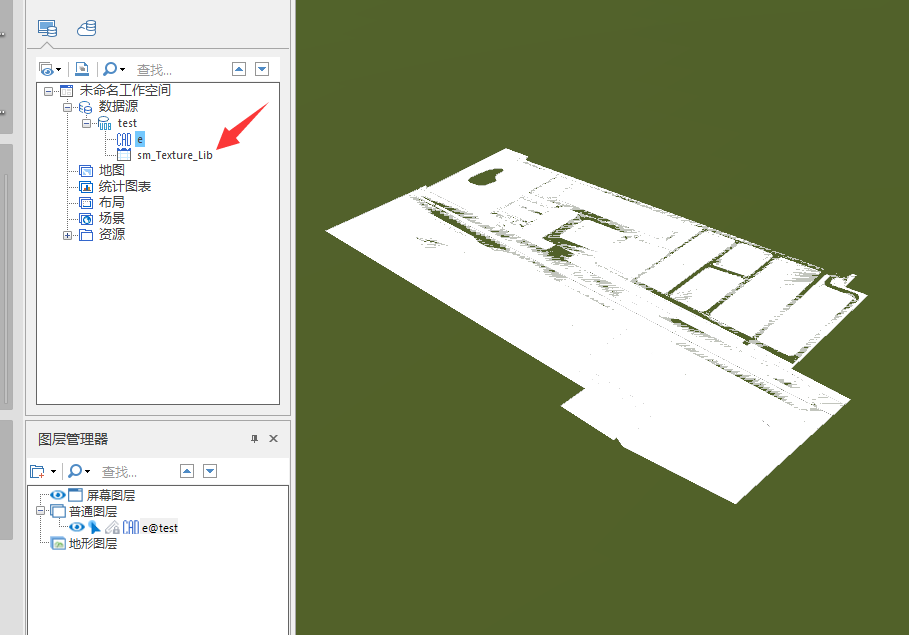Select the 布局 node
909x635 pixels.
(x=111, y=202)
